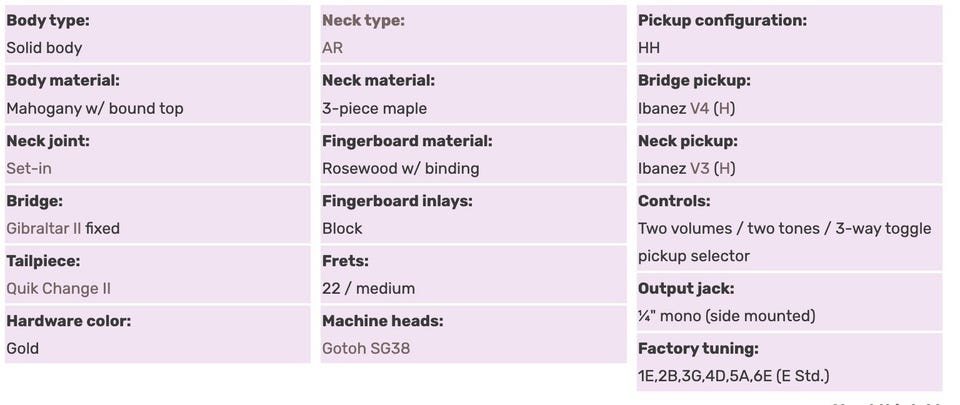Click the Solid body value text

(x=44, y=48)
